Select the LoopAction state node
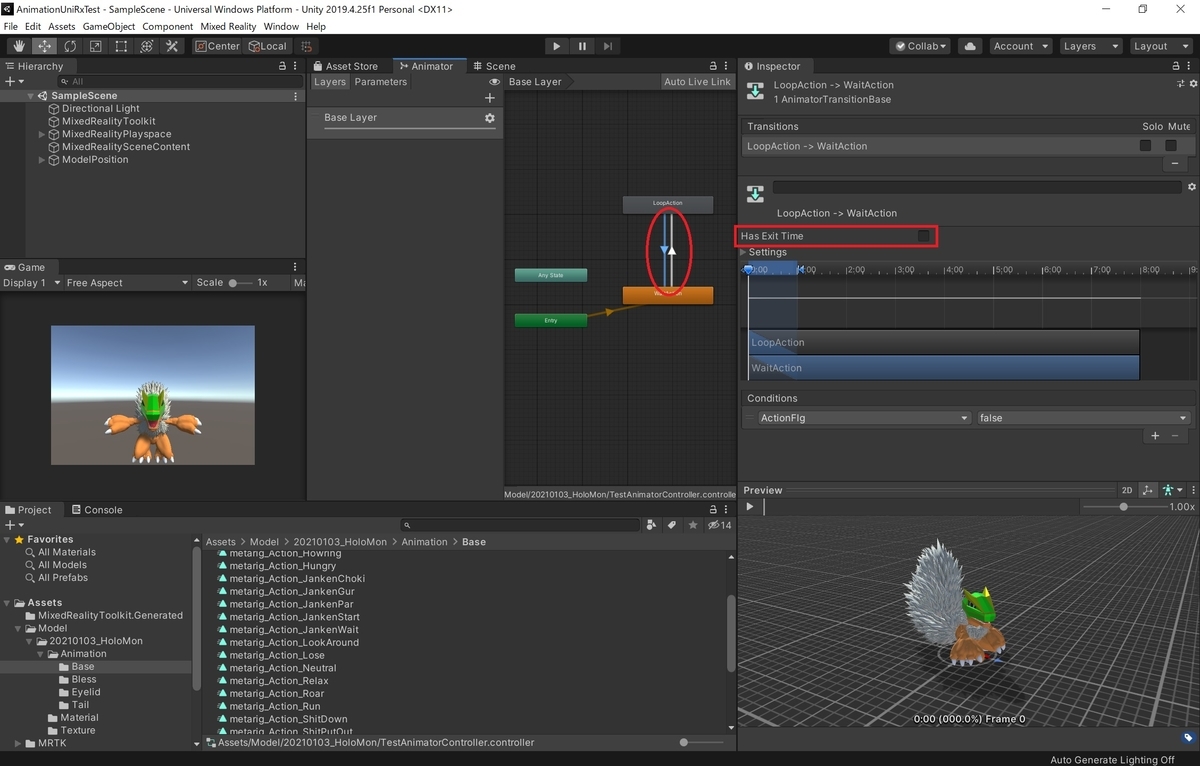 pos(667,203)
